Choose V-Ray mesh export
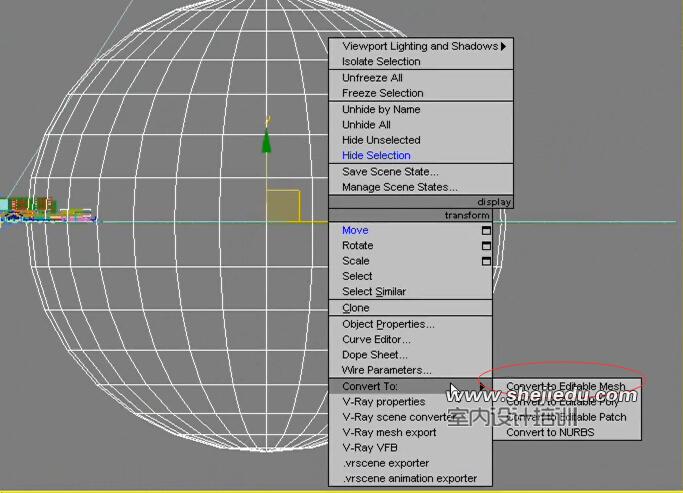Image resolution: width=683 pixels, height=493 pixels. pos(410,432)
